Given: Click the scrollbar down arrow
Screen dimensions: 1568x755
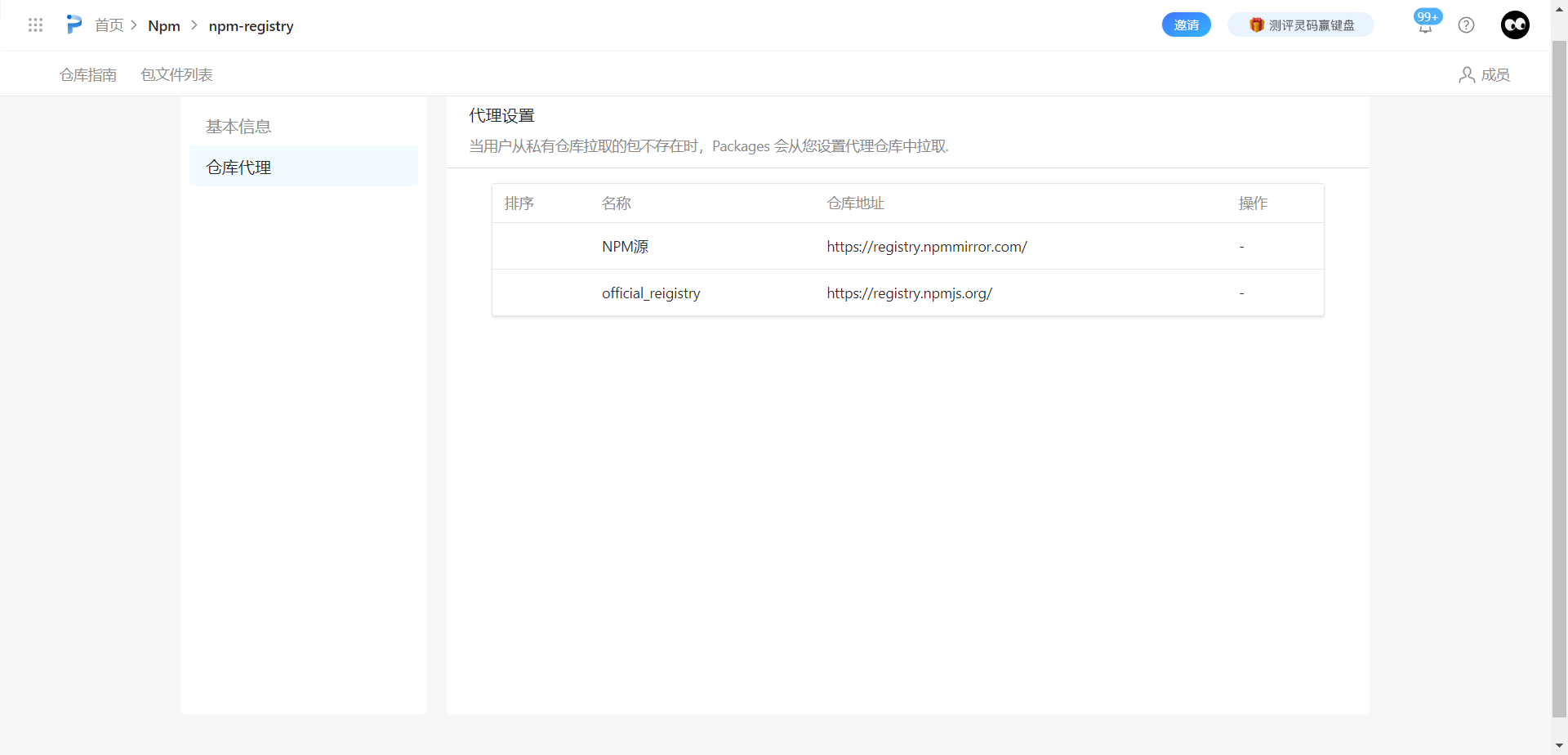Looking at the screenshot, I should coord(1560,747).
